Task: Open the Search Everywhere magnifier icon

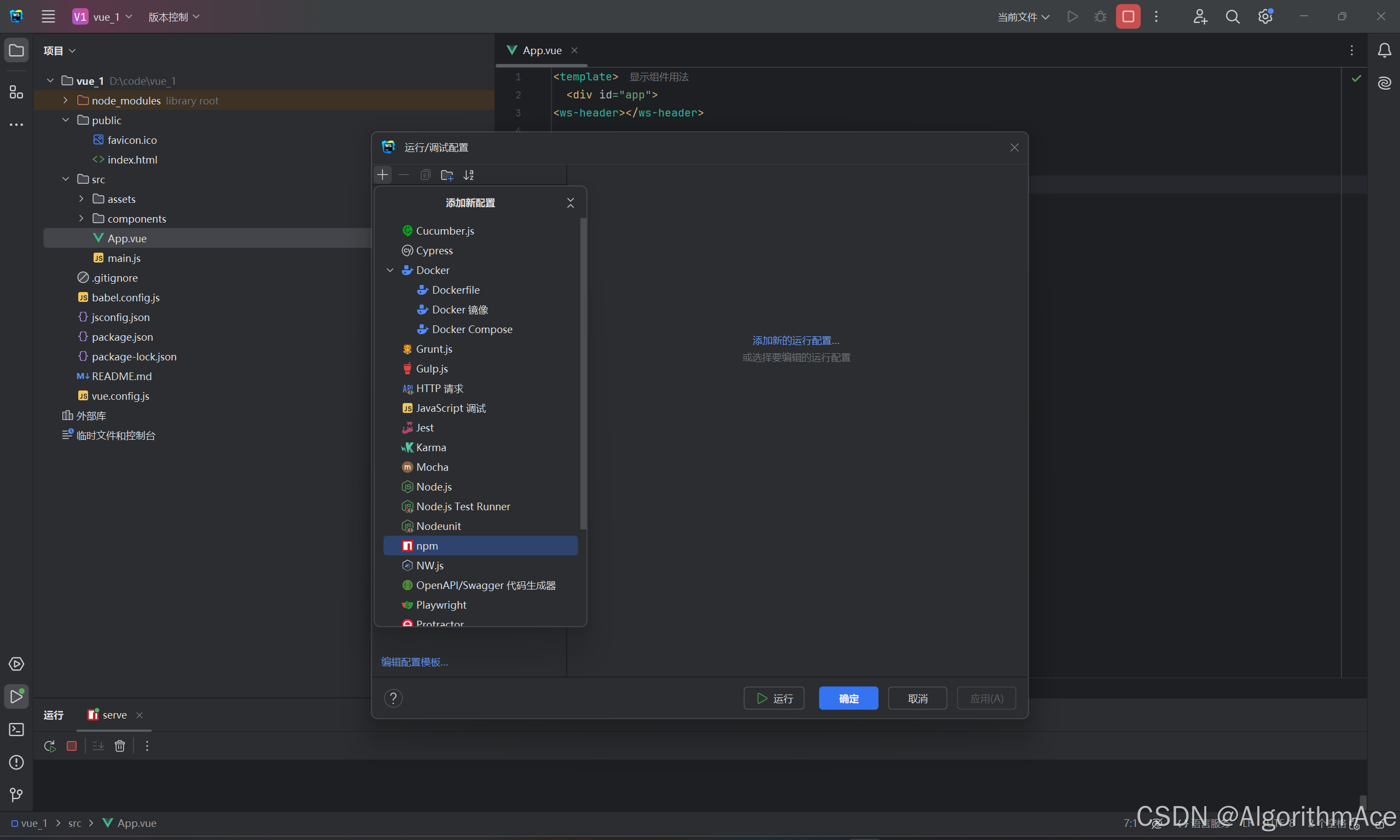Action: point(1233,16)
